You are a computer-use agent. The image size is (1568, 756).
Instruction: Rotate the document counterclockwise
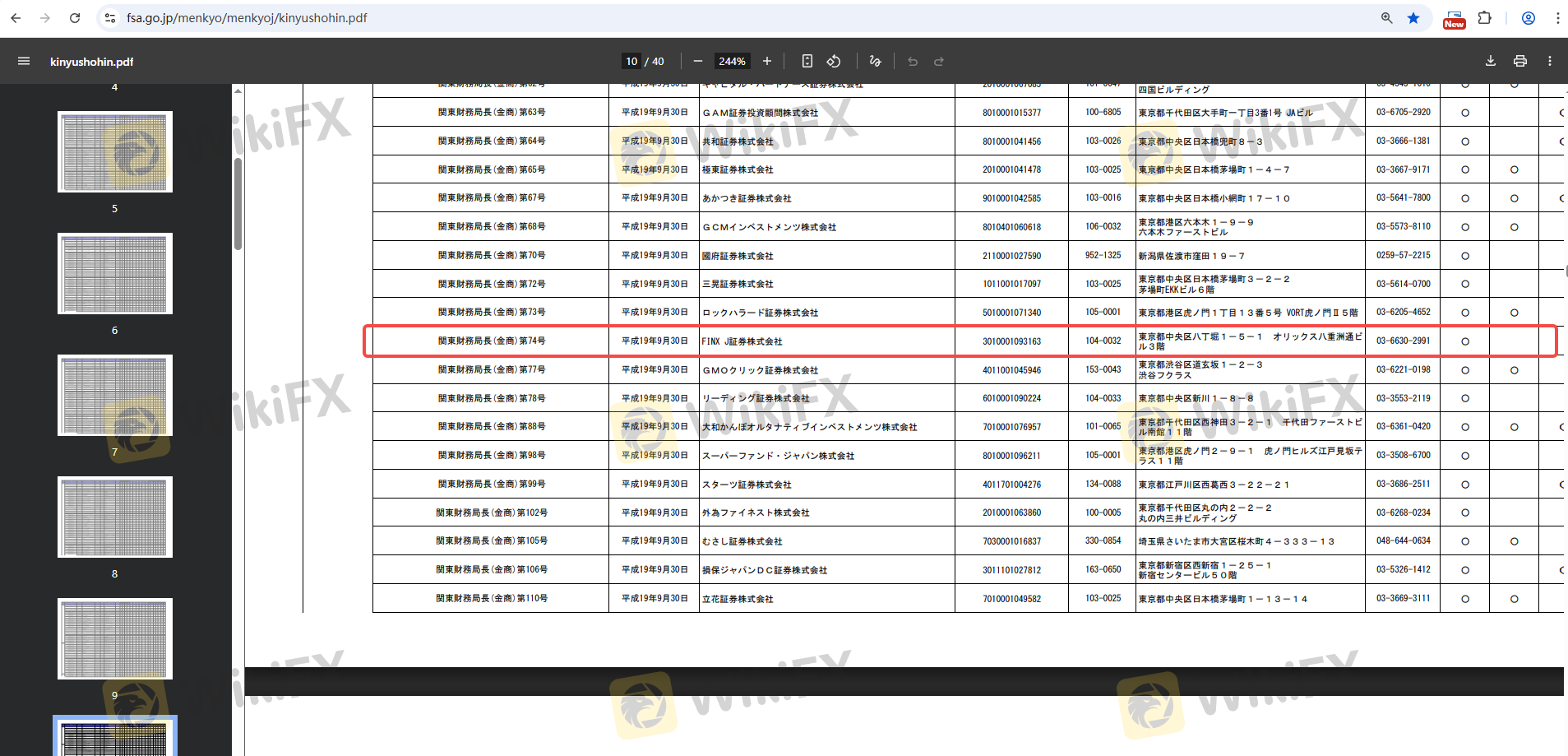(x=834, y=61)
